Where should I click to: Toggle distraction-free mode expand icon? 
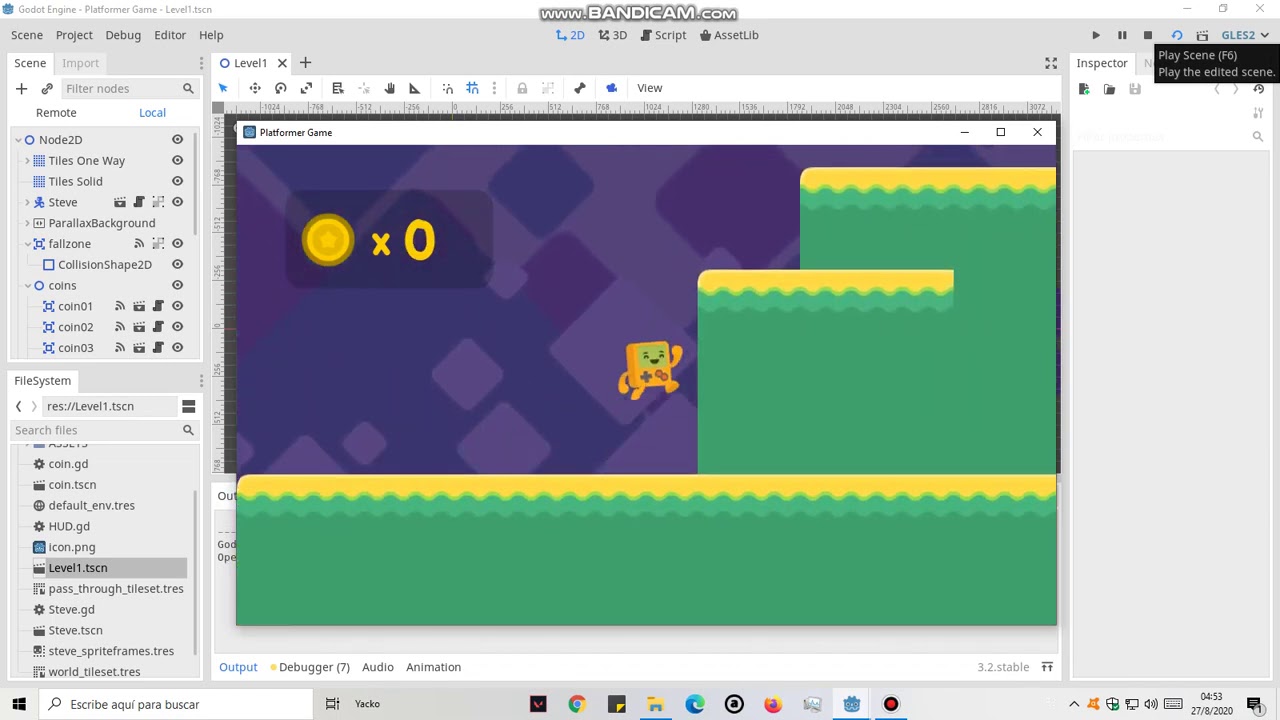[1051, 63]
